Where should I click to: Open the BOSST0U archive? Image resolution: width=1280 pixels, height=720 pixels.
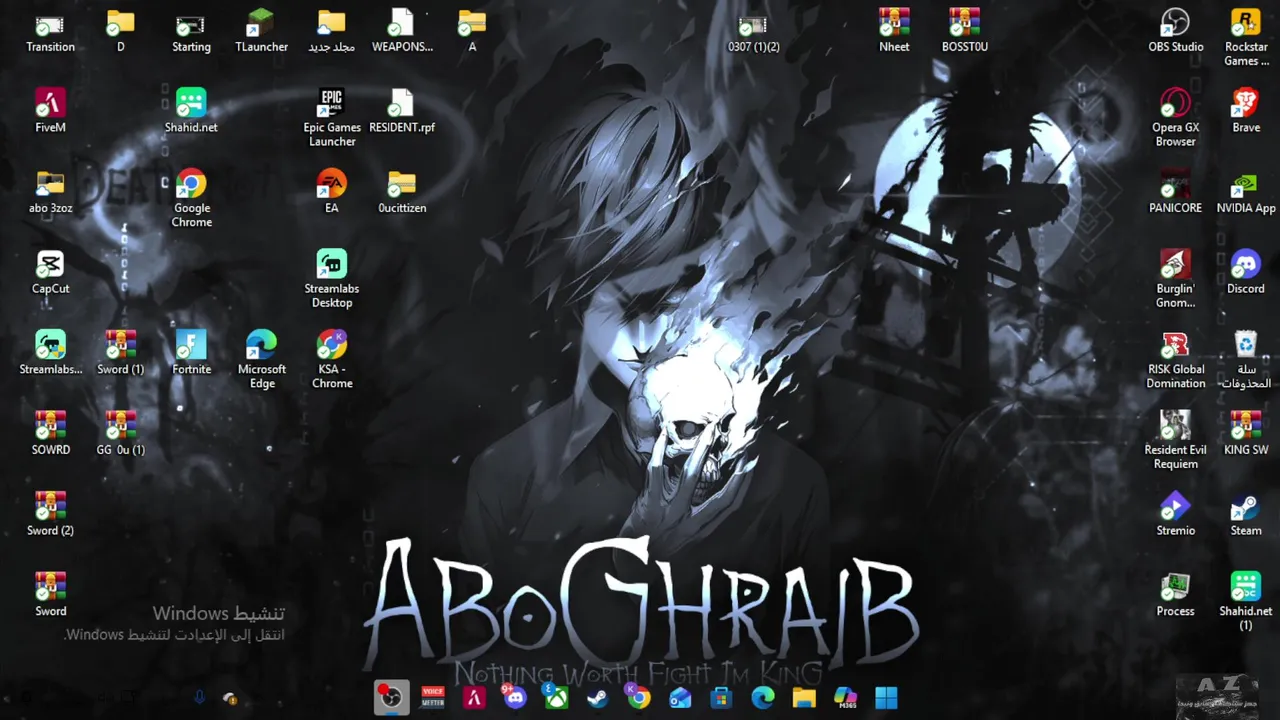click(x=965, y=31)
